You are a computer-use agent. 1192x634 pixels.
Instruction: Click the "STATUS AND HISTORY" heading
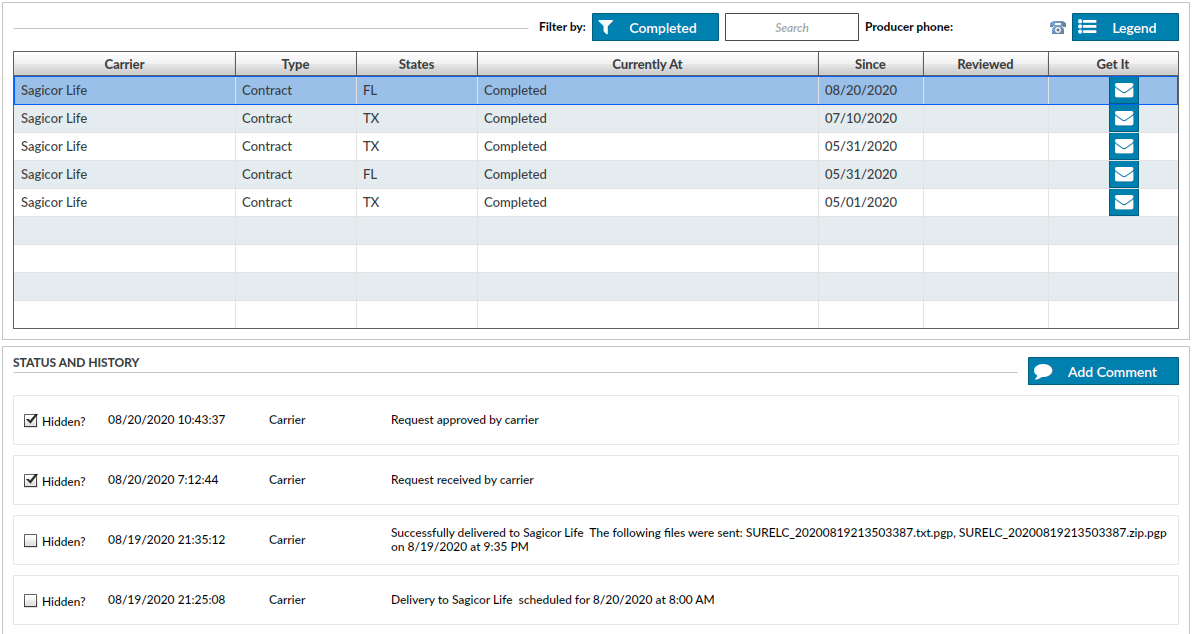tap(76, 363)
